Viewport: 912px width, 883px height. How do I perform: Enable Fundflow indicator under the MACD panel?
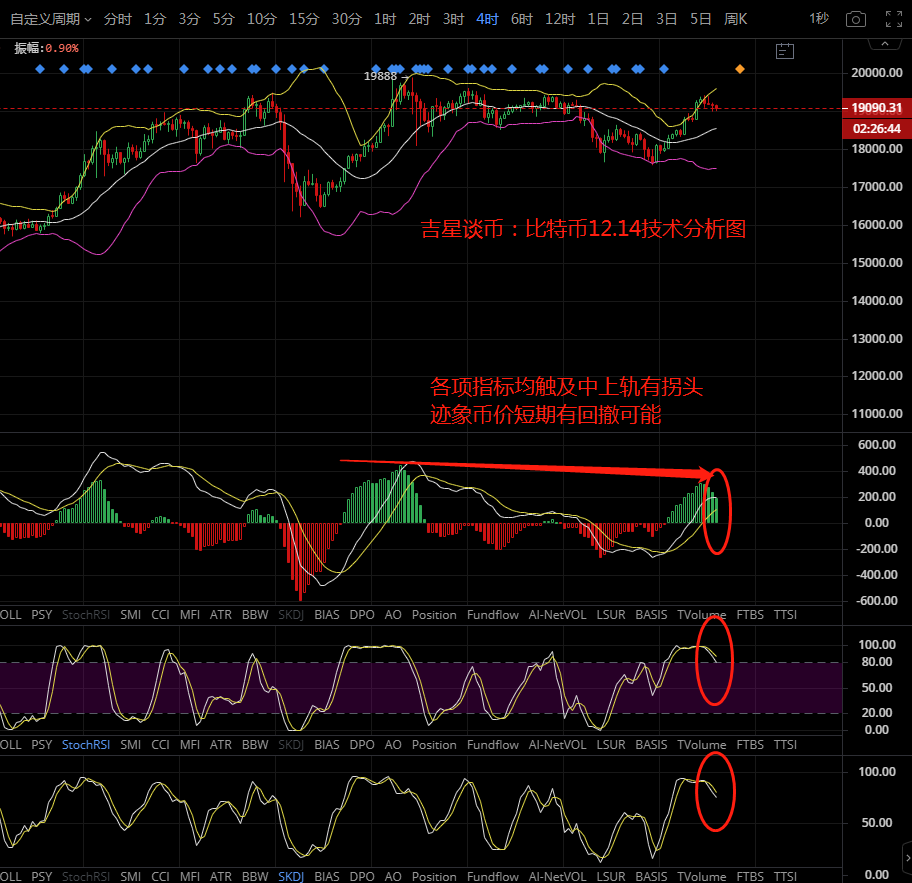pos(493,615)
